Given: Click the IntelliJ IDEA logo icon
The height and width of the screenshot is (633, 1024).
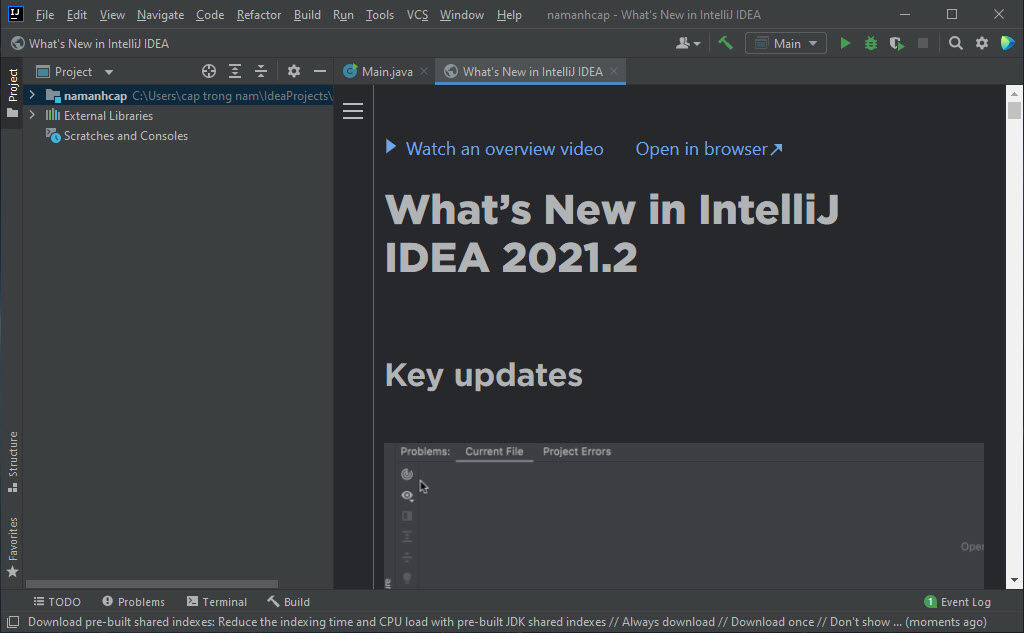Looking at the screenshot, I should click(15, 14).
